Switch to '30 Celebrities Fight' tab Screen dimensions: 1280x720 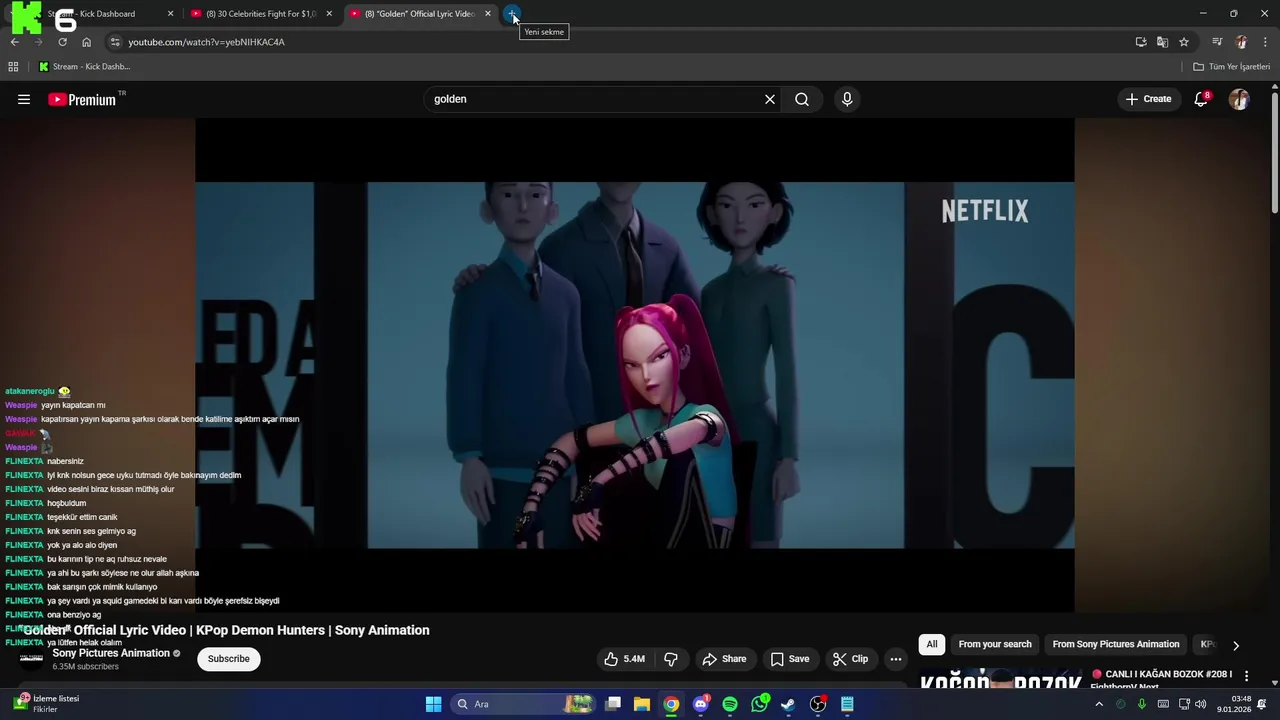tap(260, 14)
